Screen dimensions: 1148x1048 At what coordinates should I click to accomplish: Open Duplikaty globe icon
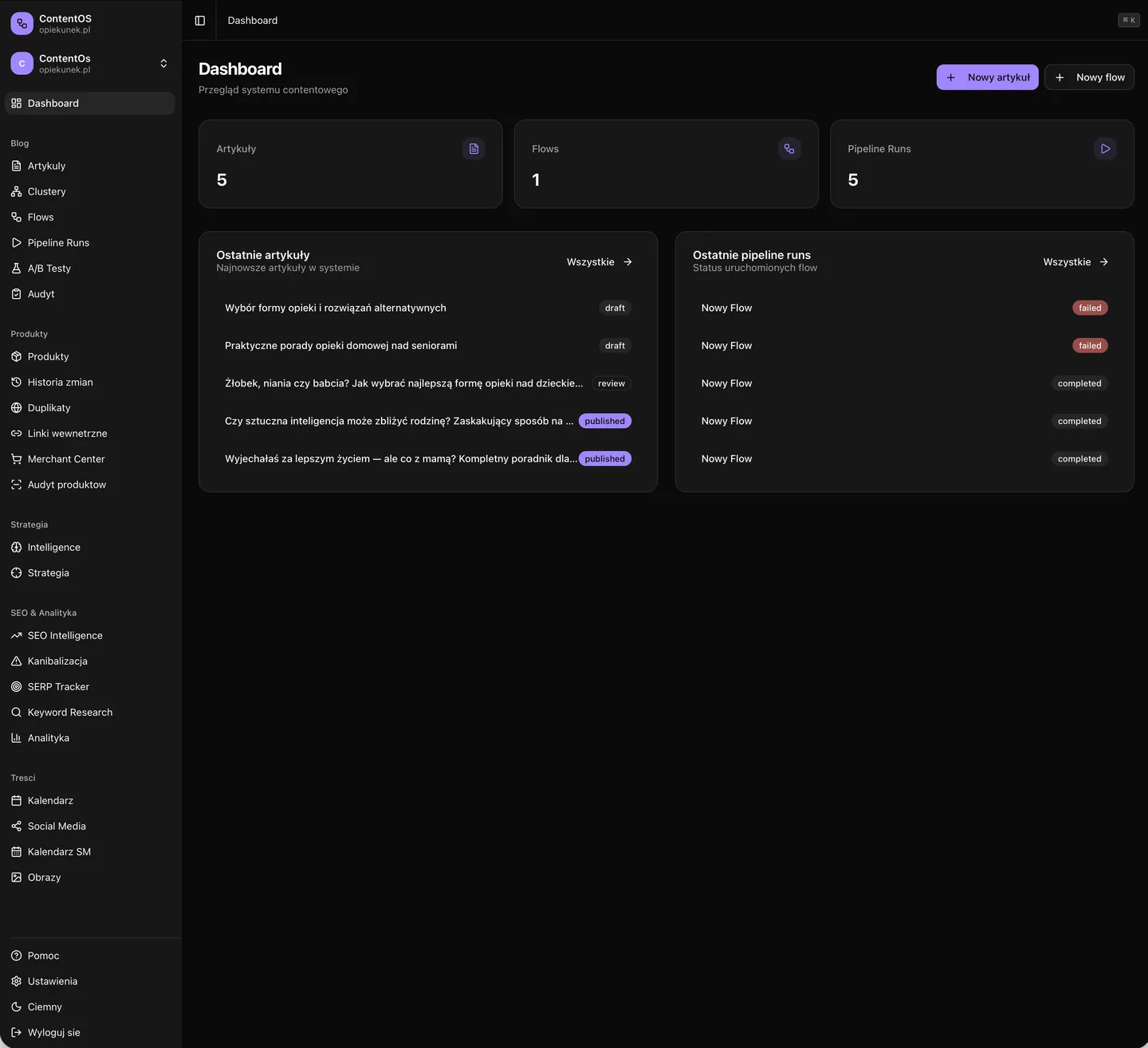pyautogui.click(x=16, y=407)
